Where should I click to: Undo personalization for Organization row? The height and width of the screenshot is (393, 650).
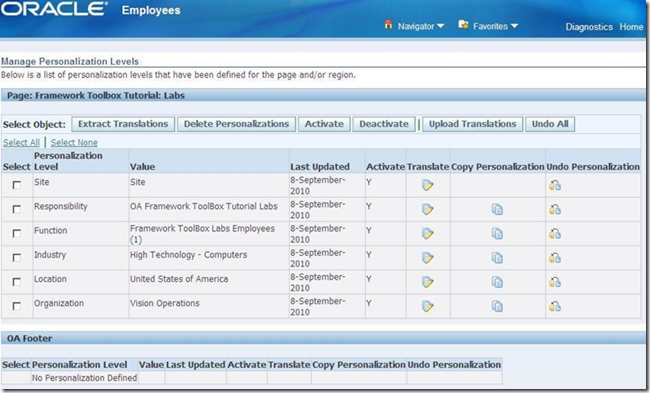tap(555, 306)
